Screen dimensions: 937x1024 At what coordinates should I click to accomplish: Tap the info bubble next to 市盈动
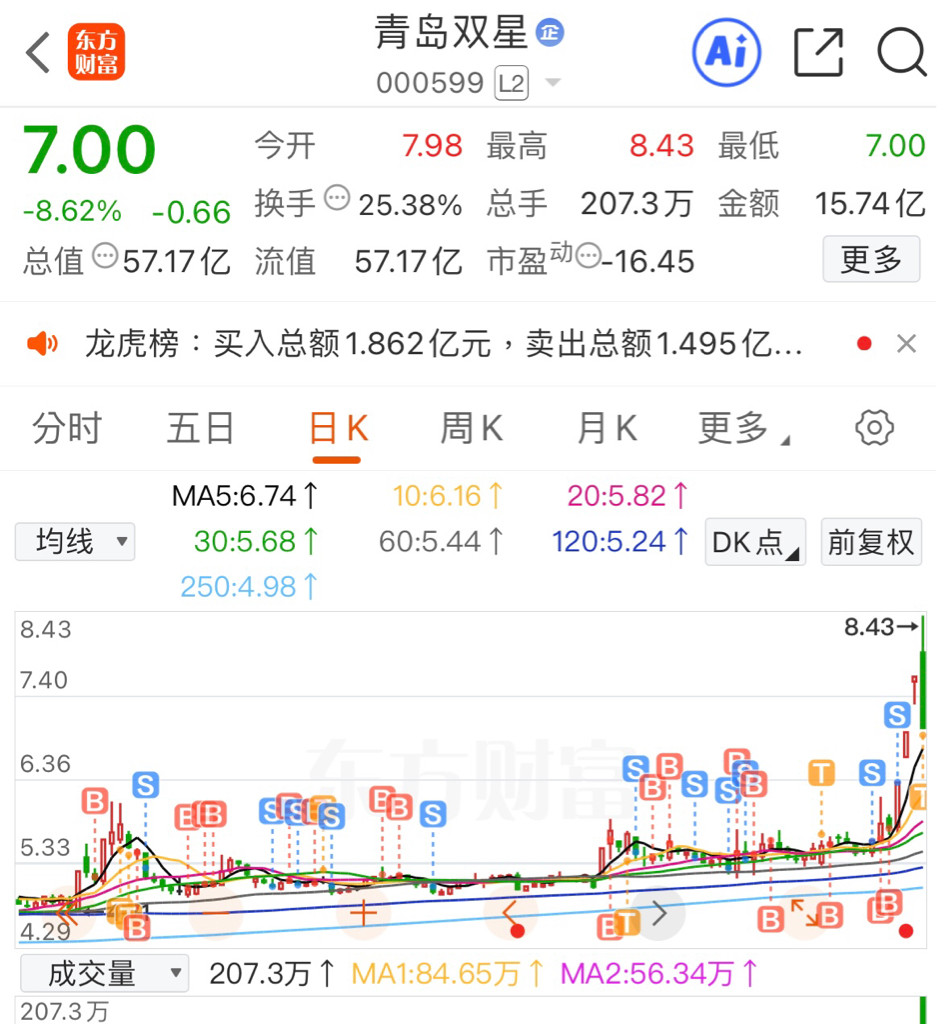(x=588, y=255)
